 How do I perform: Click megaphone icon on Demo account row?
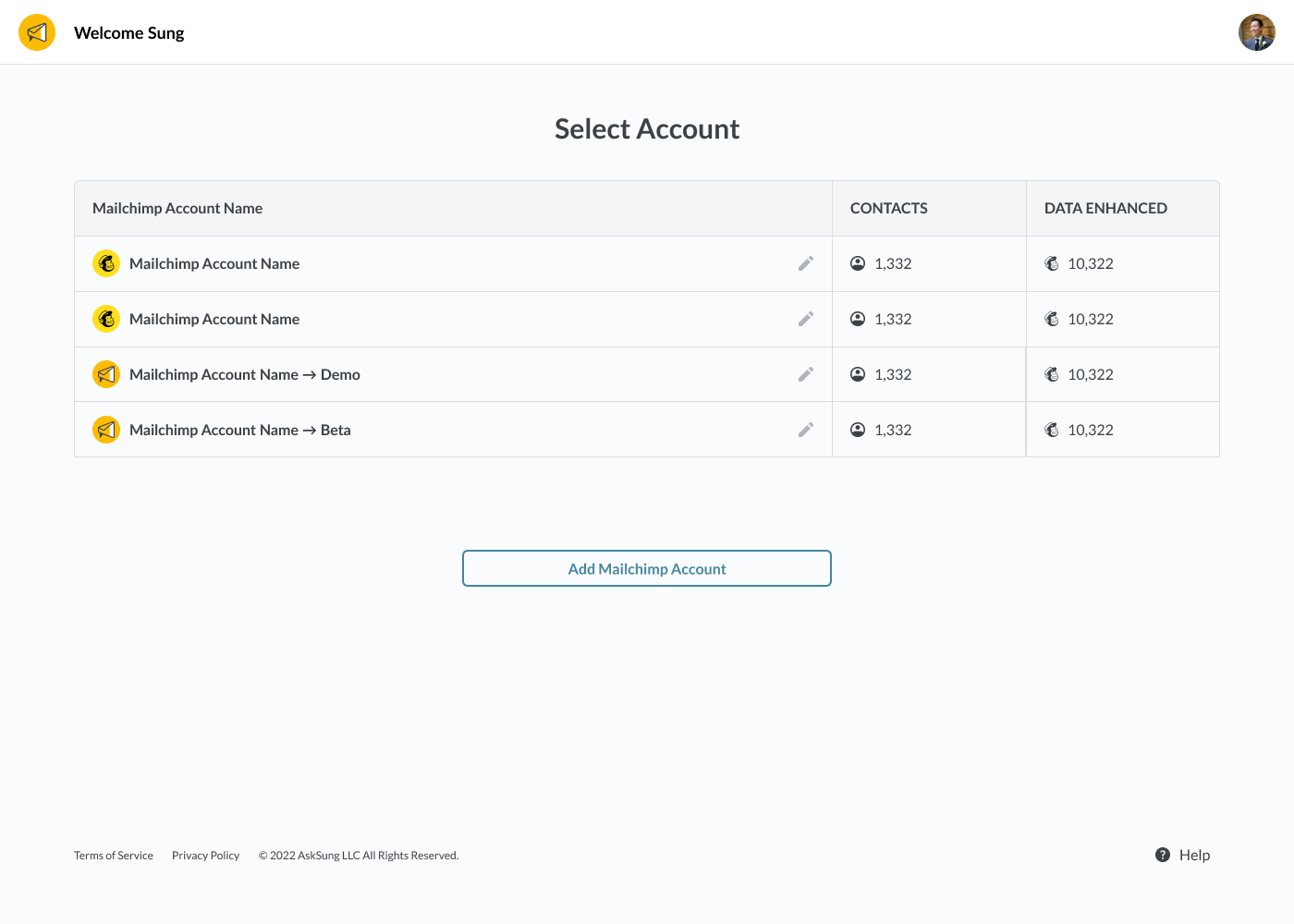pyautogui.click(x=106, y=374)
